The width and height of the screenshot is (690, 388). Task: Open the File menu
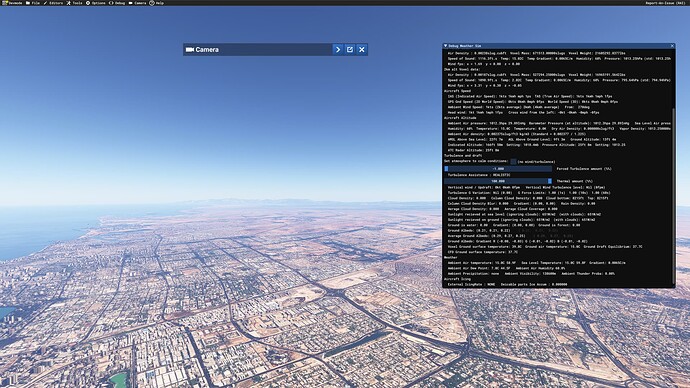coord(33,3)
